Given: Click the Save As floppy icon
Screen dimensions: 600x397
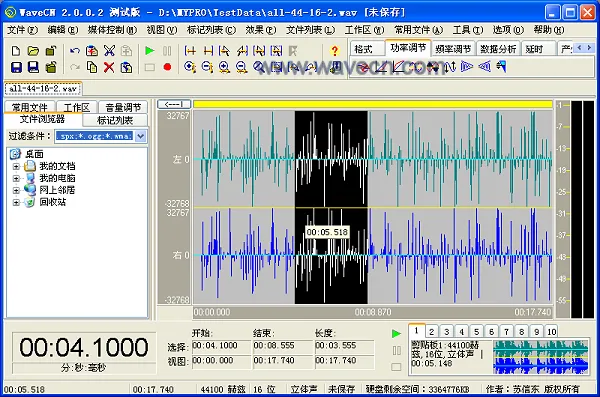Looking at the screenshot, I should 33,67.
